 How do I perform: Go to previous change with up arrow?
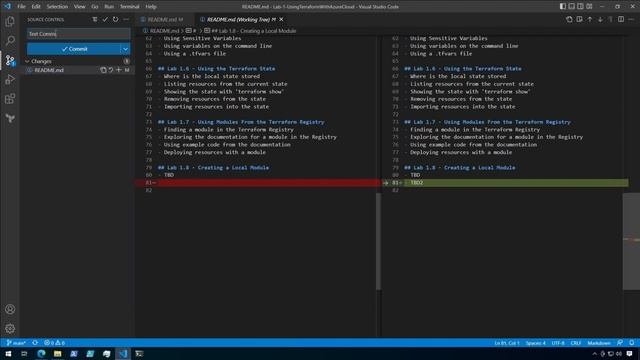[x=590, y=19]
